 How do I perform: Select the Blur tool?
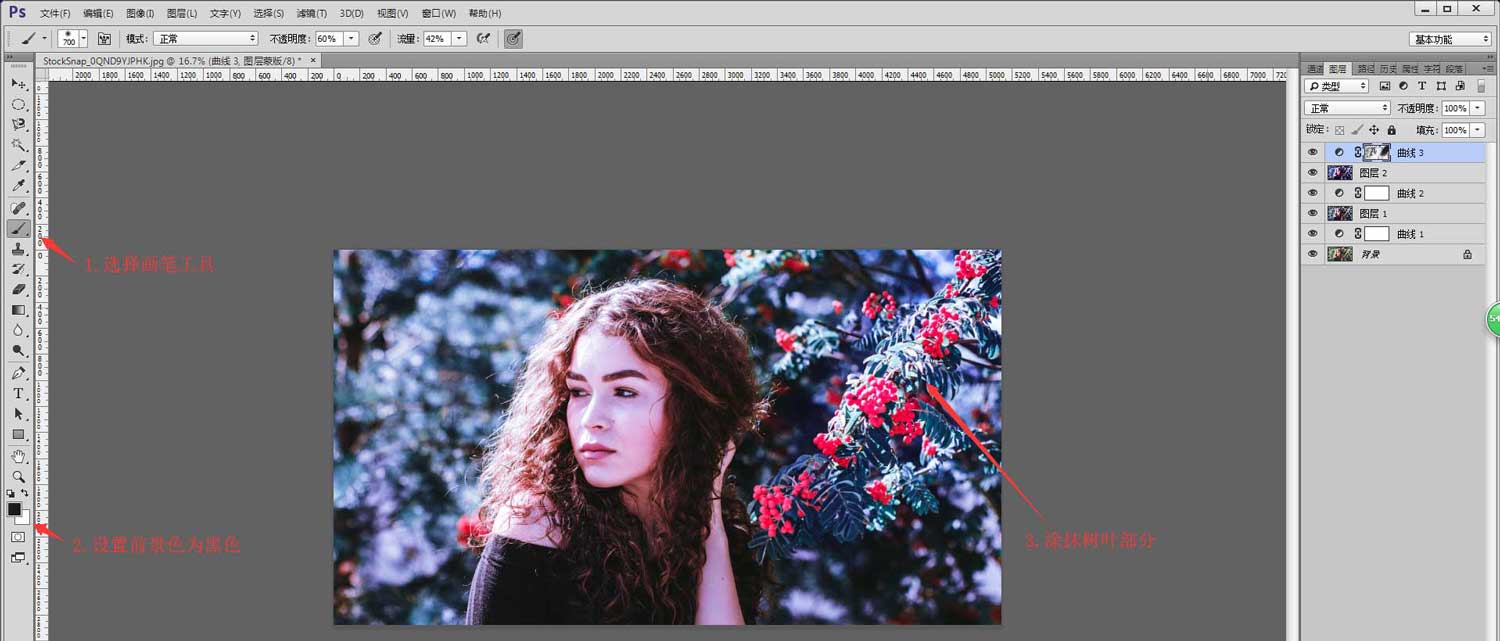(18, 330)
